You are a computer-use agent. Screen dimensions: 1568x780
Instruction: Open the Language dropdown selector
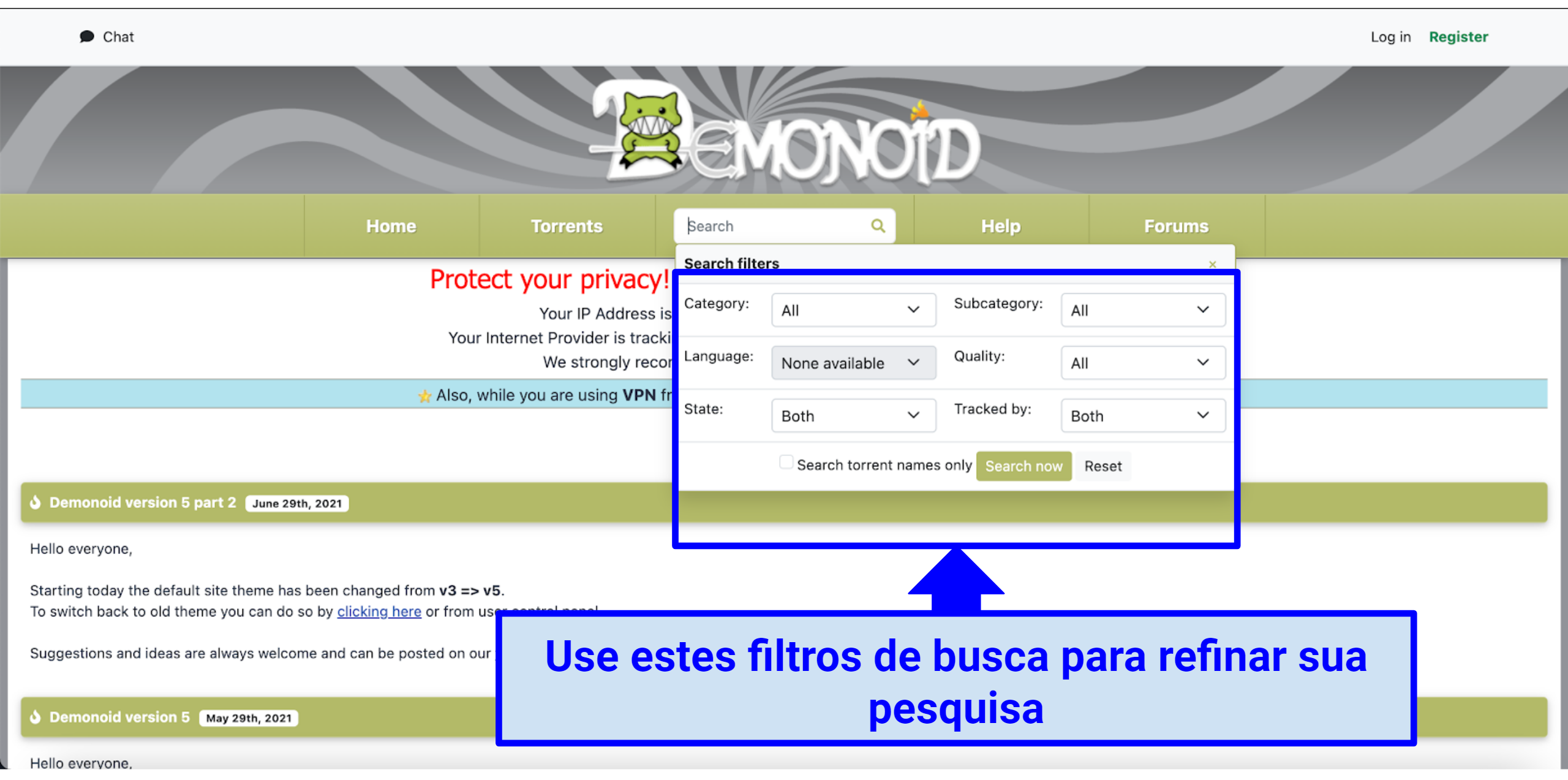tap(849, 362)
